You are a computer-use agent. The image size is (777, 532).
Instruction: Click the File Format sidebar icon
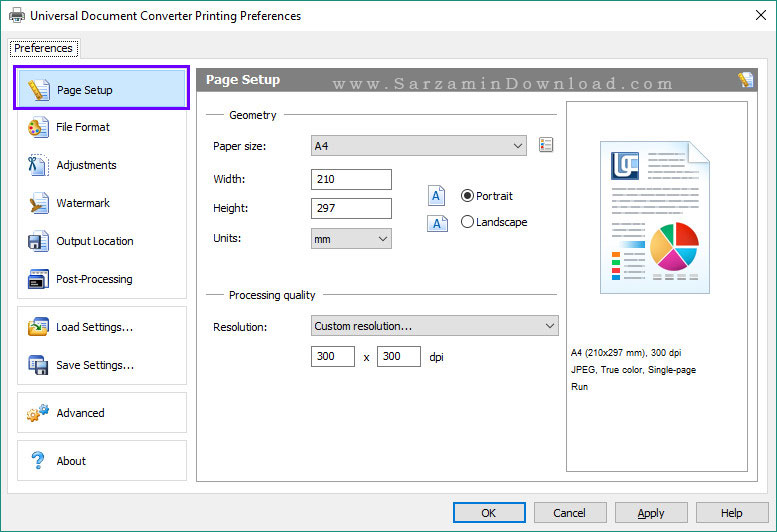(38, 127)
